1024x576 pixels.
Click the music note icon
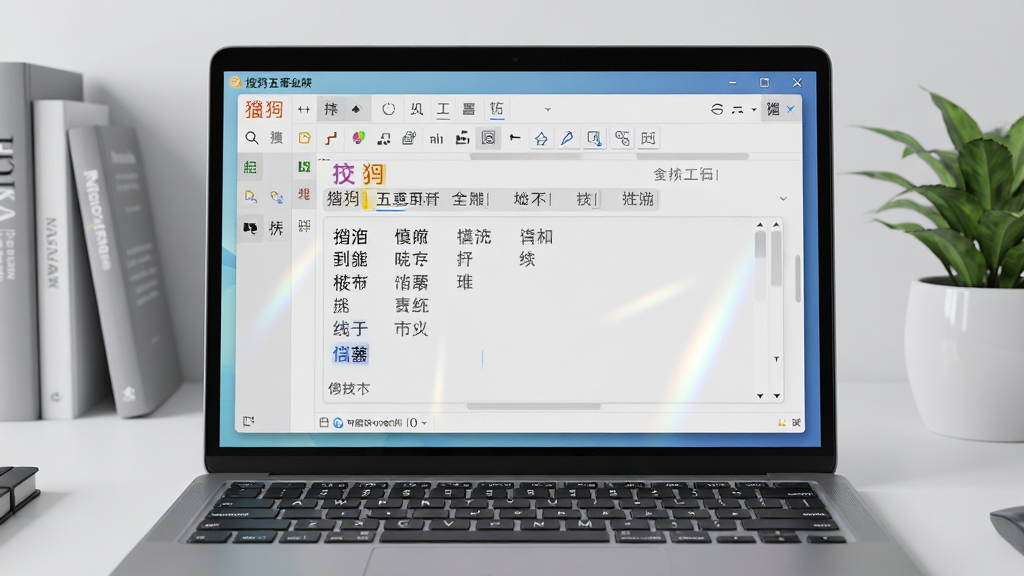tap(384, 138)
